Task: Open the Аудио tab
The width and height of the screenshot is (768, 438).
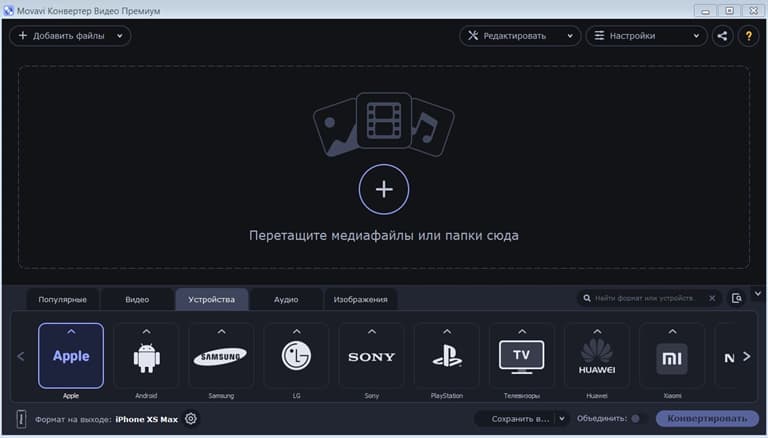Action: 286,299
